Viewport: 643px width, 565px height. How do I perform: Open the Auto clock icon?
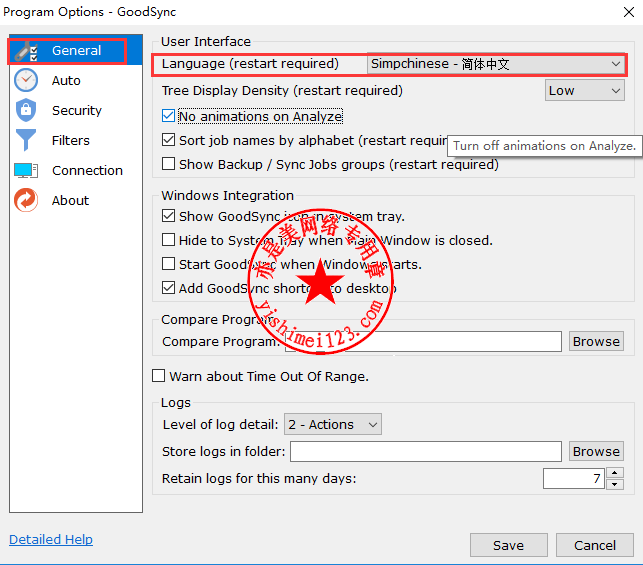pyautogui.click(x=26, y=80)
